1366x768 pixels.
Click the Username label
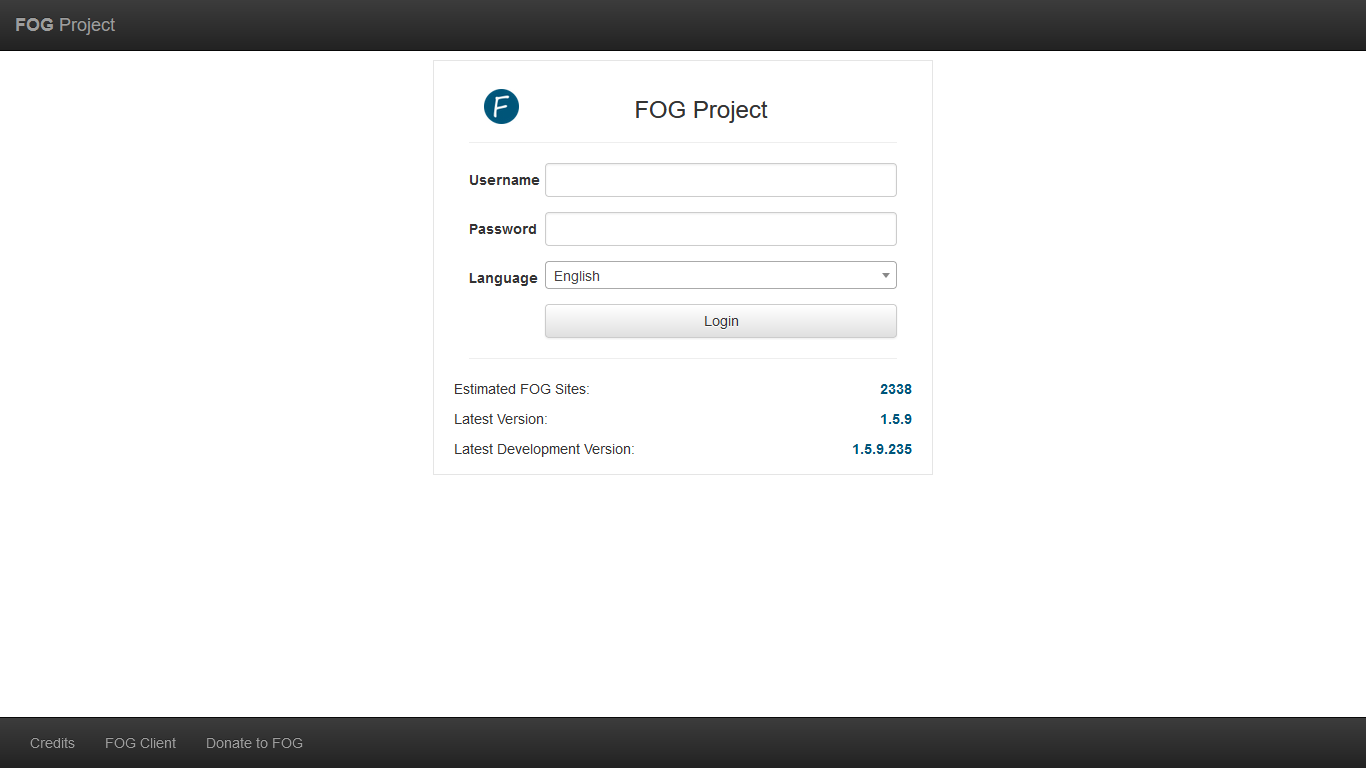coord(504,180)
